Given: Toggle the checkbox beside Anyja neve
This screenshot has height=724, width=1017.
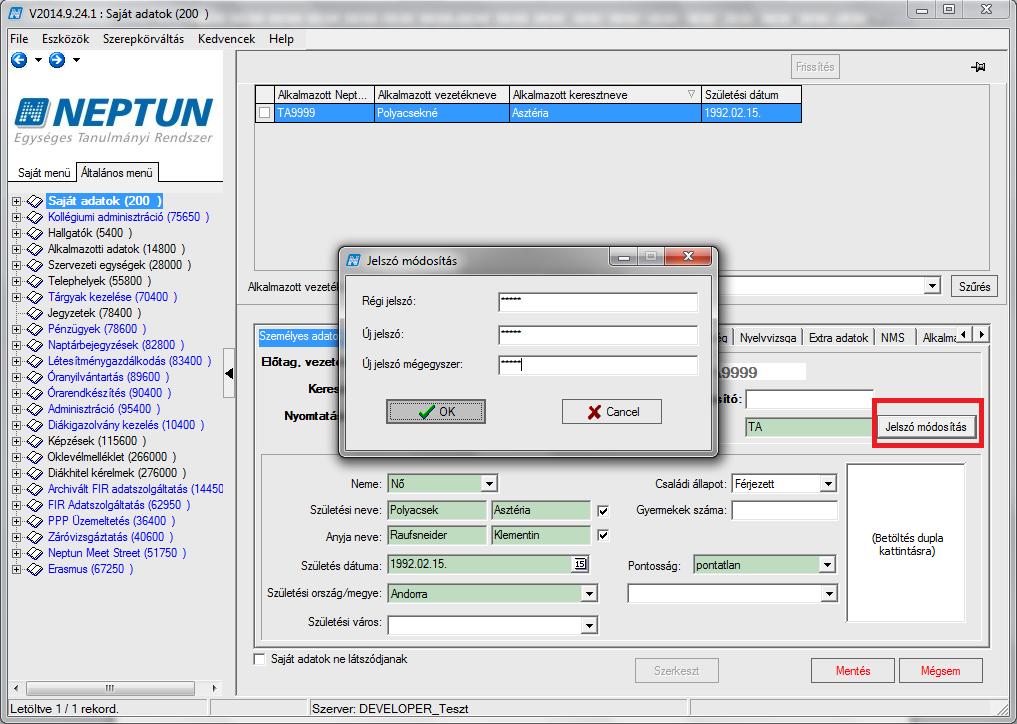Looking at the screenshot, I should click(x=603, y=535).
